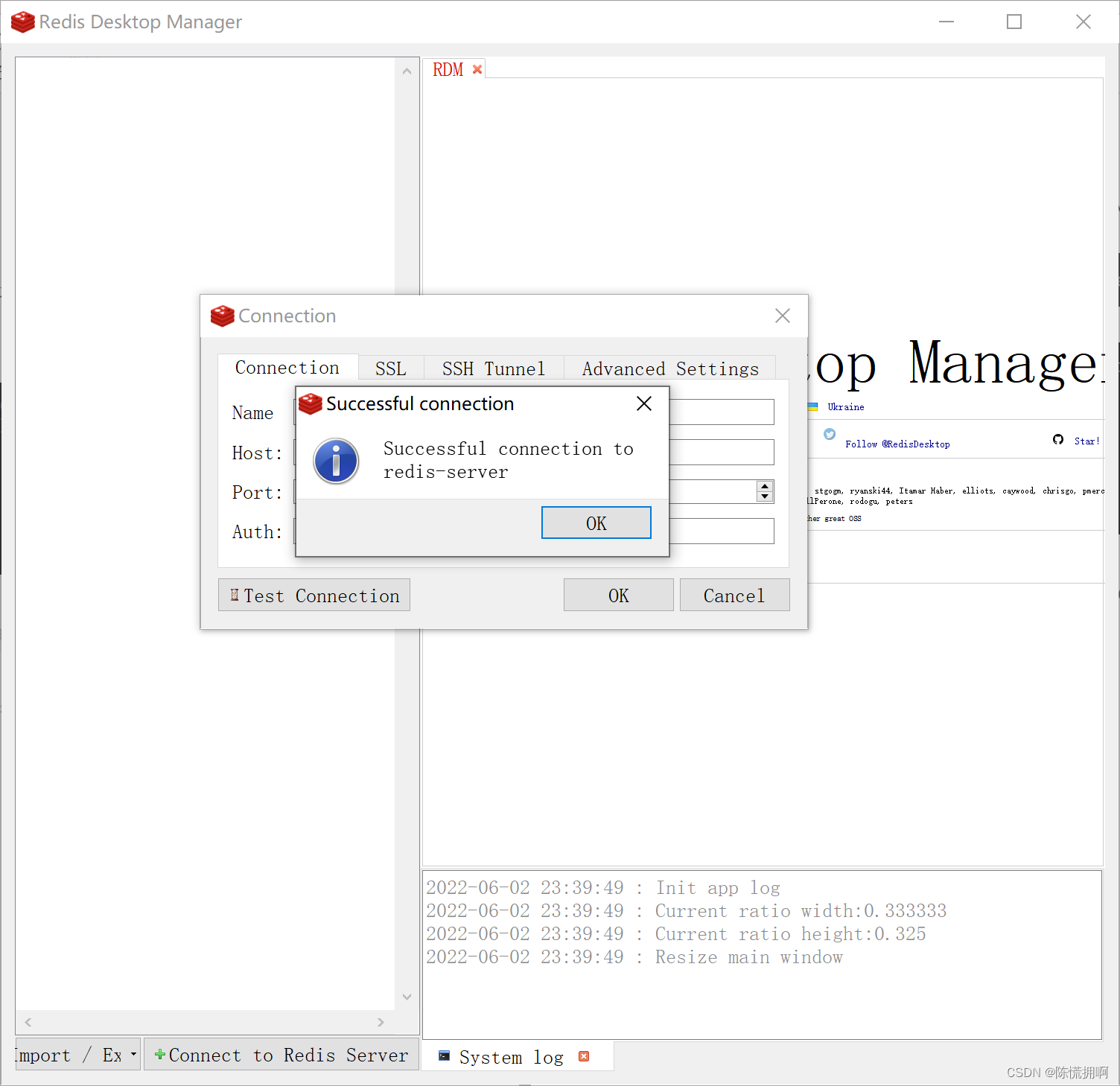
Task: Click the 'Init app log' log entry
Action: 603,888
